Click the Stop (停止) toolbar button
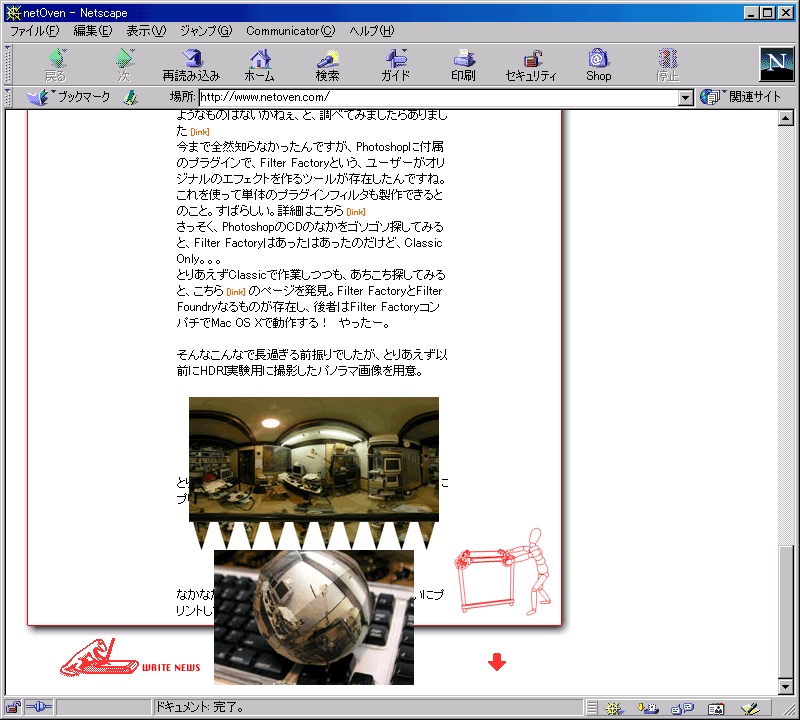This screenshot has width=800, height=720. point(667,65)
